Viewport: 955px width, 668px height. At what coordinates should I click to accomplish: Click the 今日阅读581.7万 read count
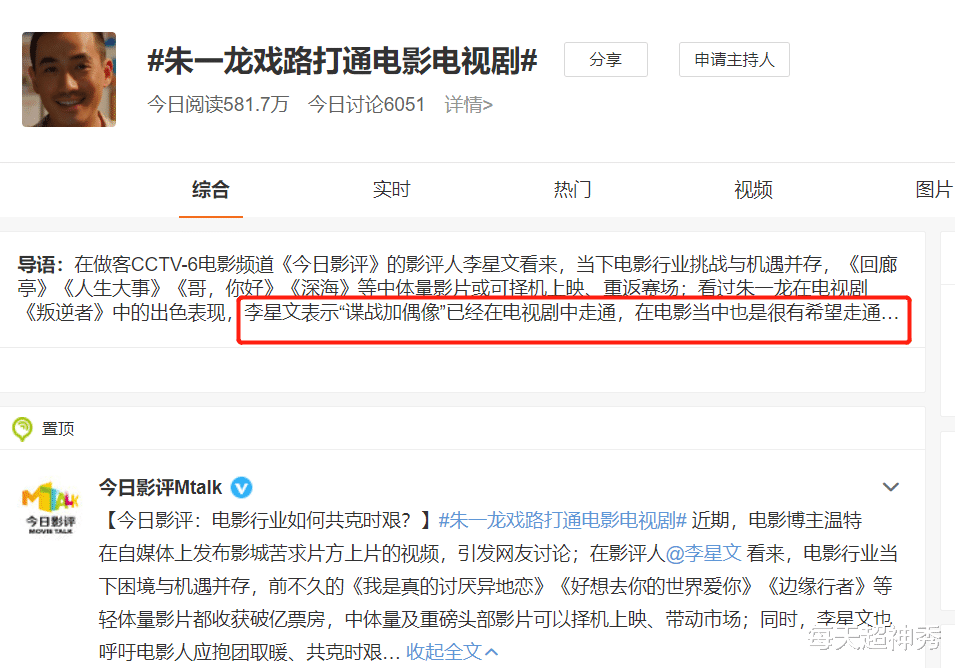(x=218, y=105)
